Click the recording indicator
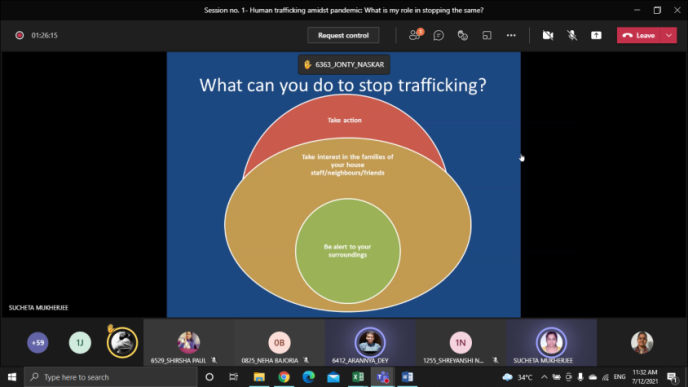Screen dimensions: 688x387 [19, 35]
